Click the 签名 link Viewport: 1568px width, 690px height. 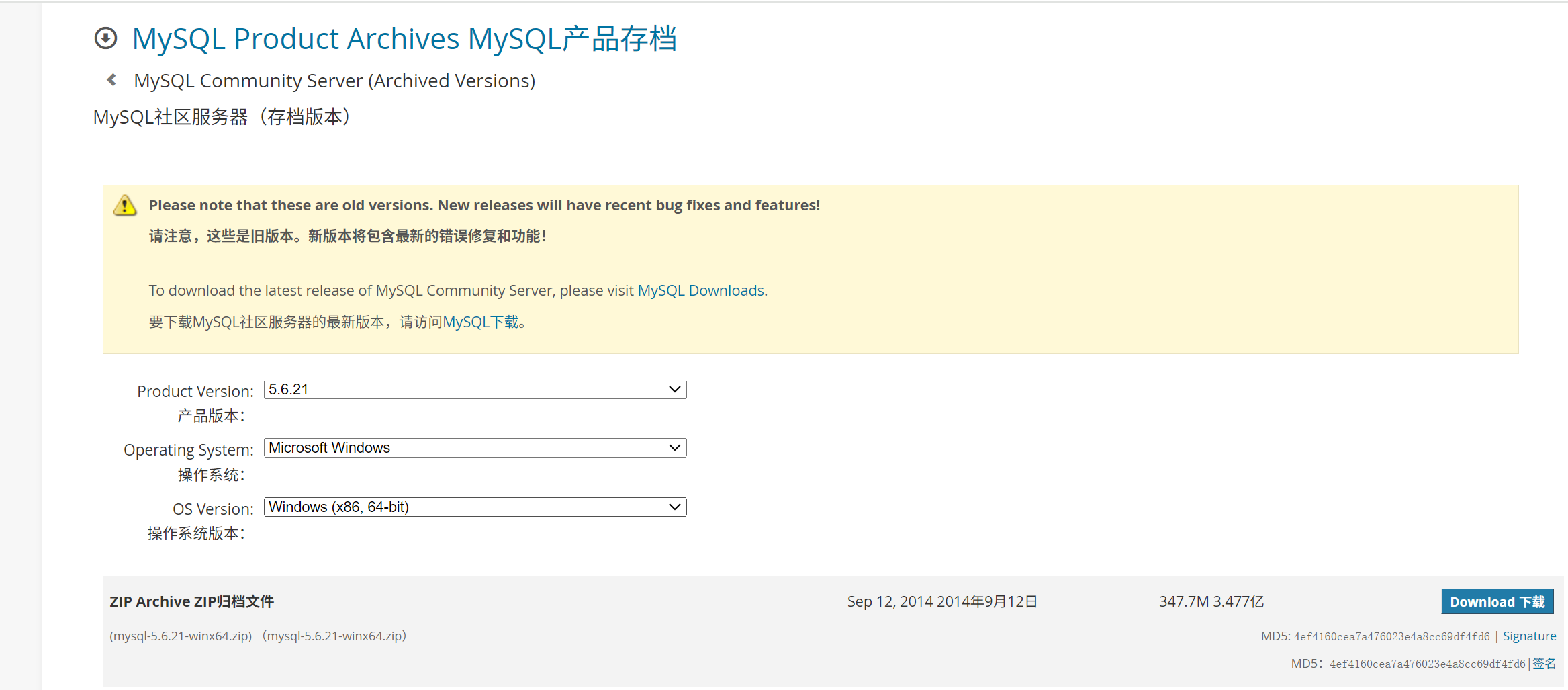(x=1544, y=664)
